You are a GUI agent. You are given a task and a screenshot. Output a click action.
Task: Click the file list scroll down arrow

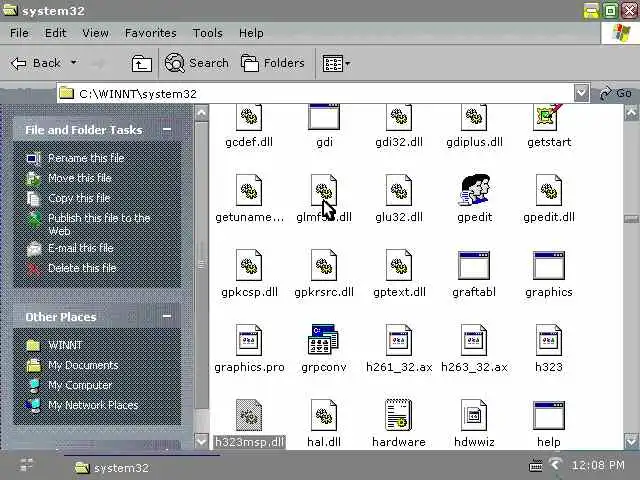tap(631, 441)
